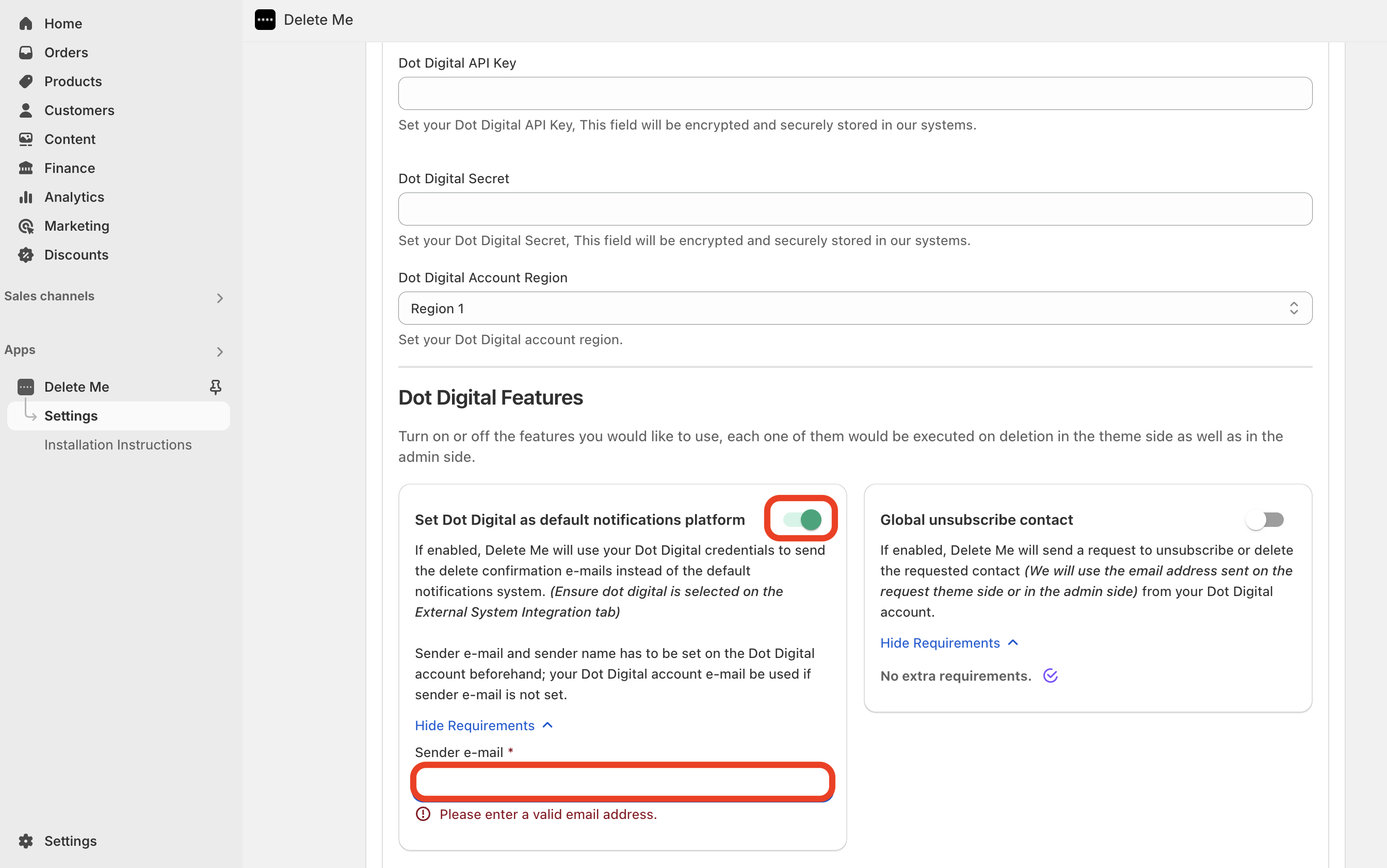Open store Settings at bottom of sidebar
Viewport: 1387px width, 868px height.
[70, 841]
